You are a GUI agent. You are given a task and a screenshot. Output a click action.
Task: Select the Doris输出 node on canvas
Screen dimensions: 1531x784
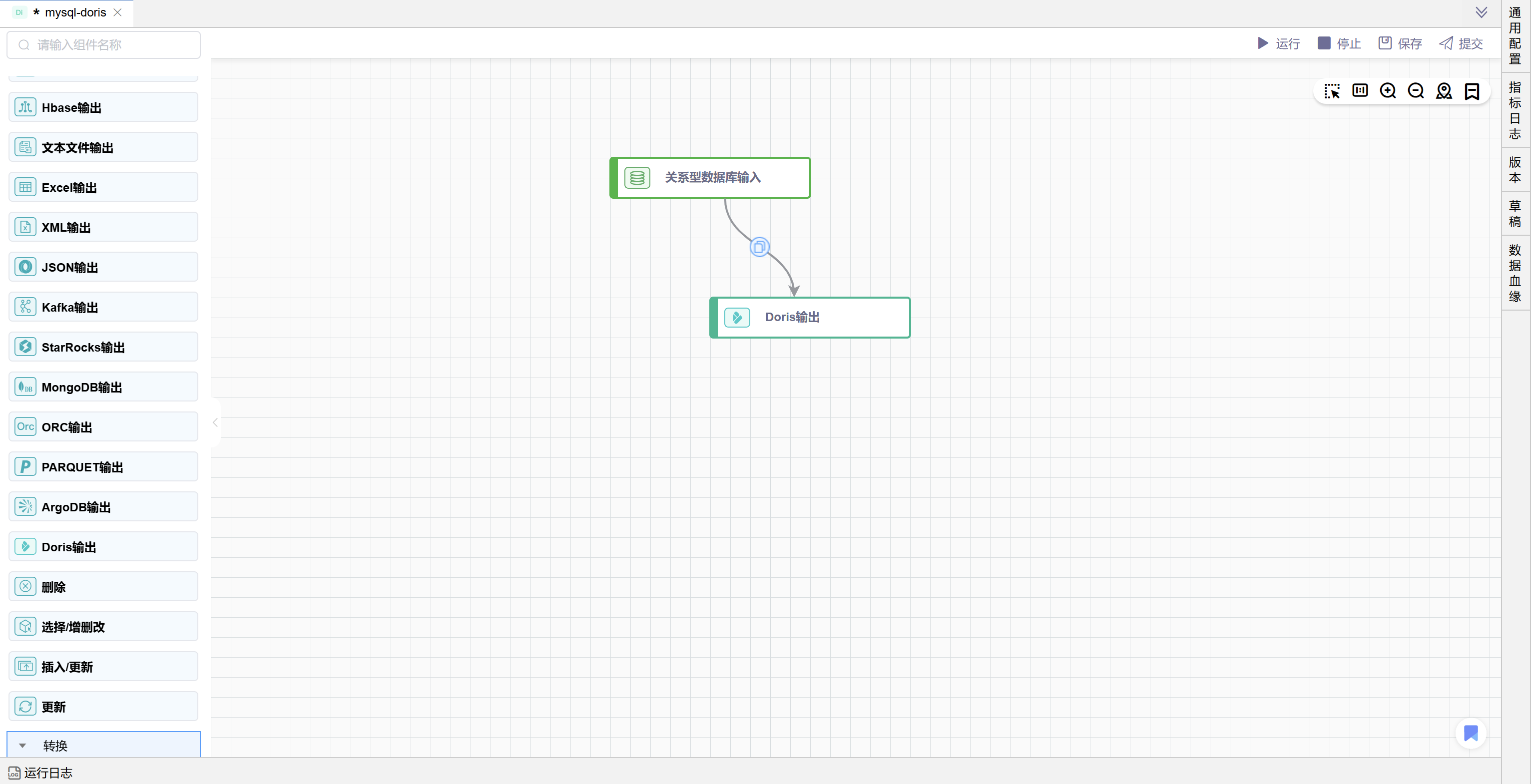pyautogui.click(x=810, y=317)
